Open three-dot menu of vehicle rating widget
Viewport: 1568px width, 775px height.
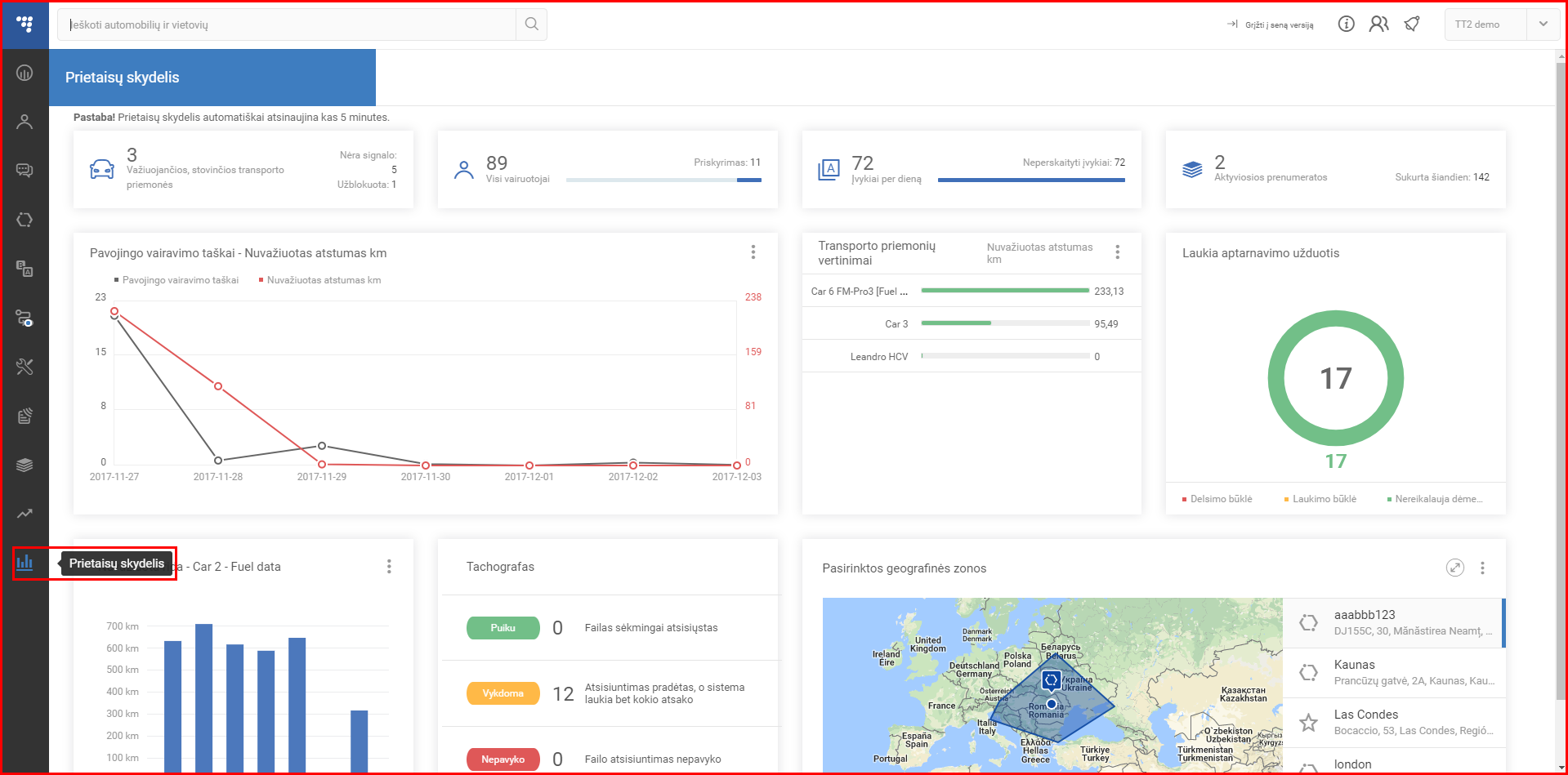(1118, 252)
